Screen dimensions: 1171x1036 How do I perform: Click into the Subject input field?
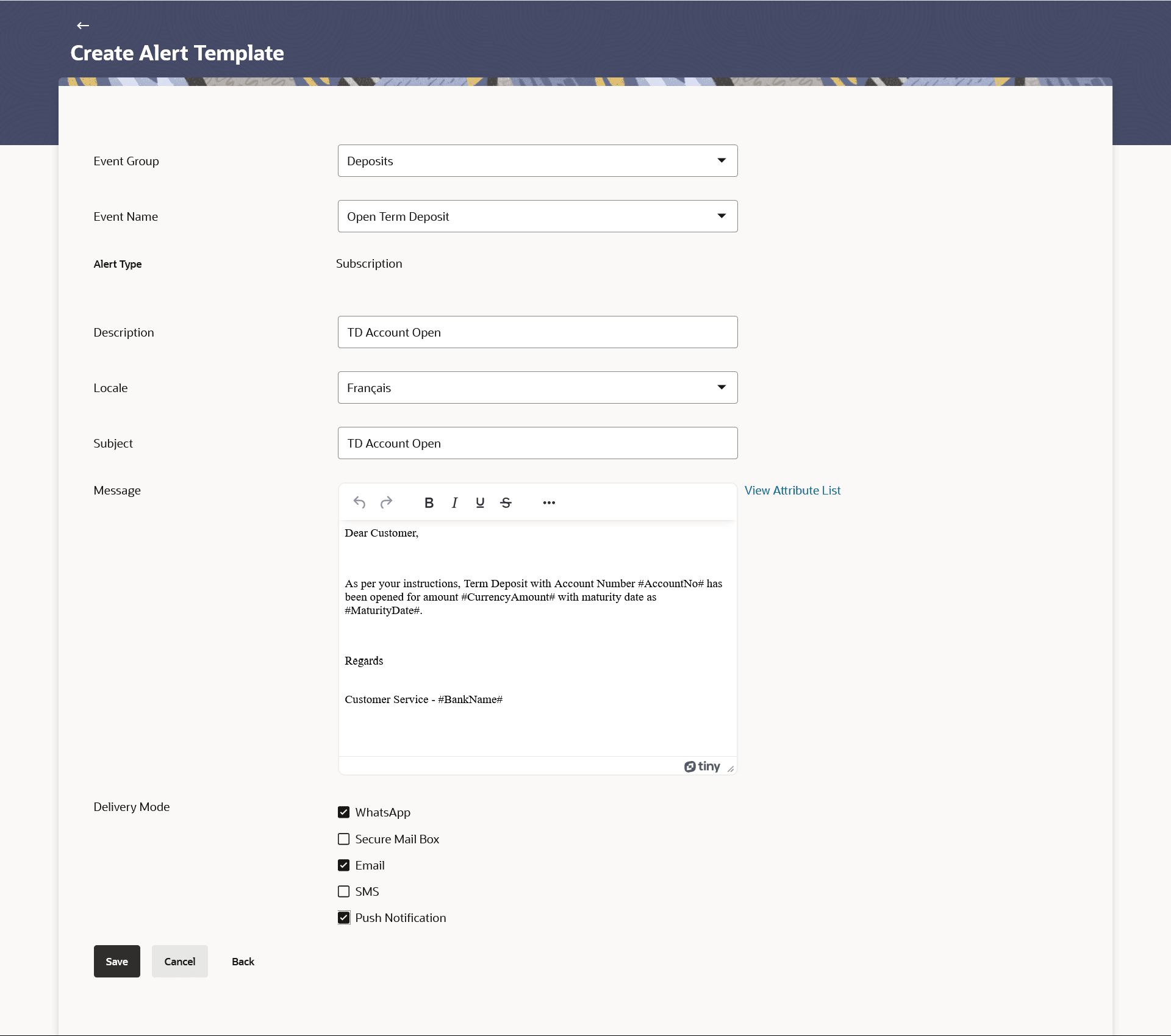click(x=537, y=443)
